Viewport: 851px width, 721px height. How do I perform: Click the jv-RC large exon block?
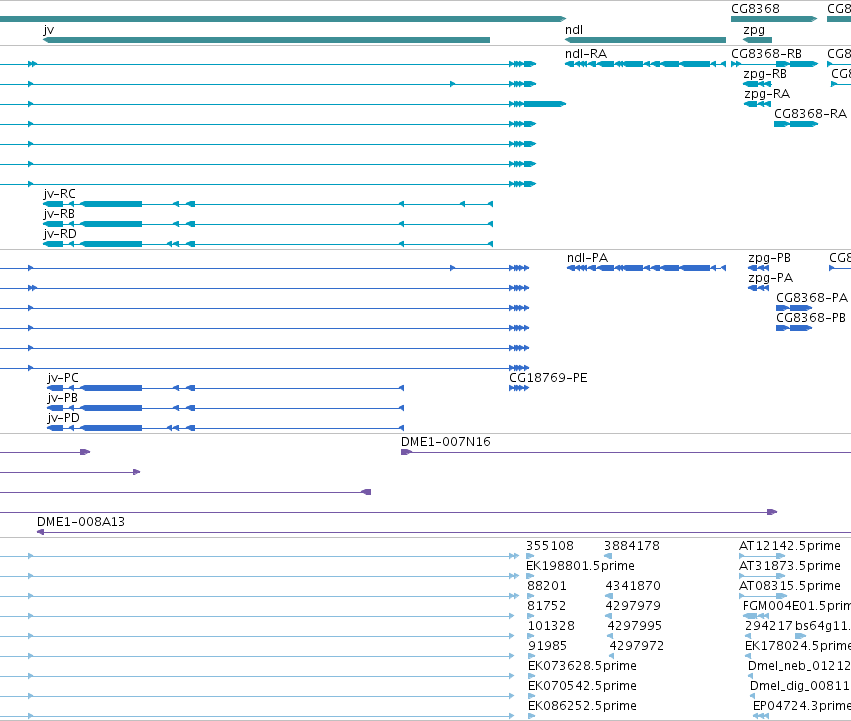(x=111, y=204)
